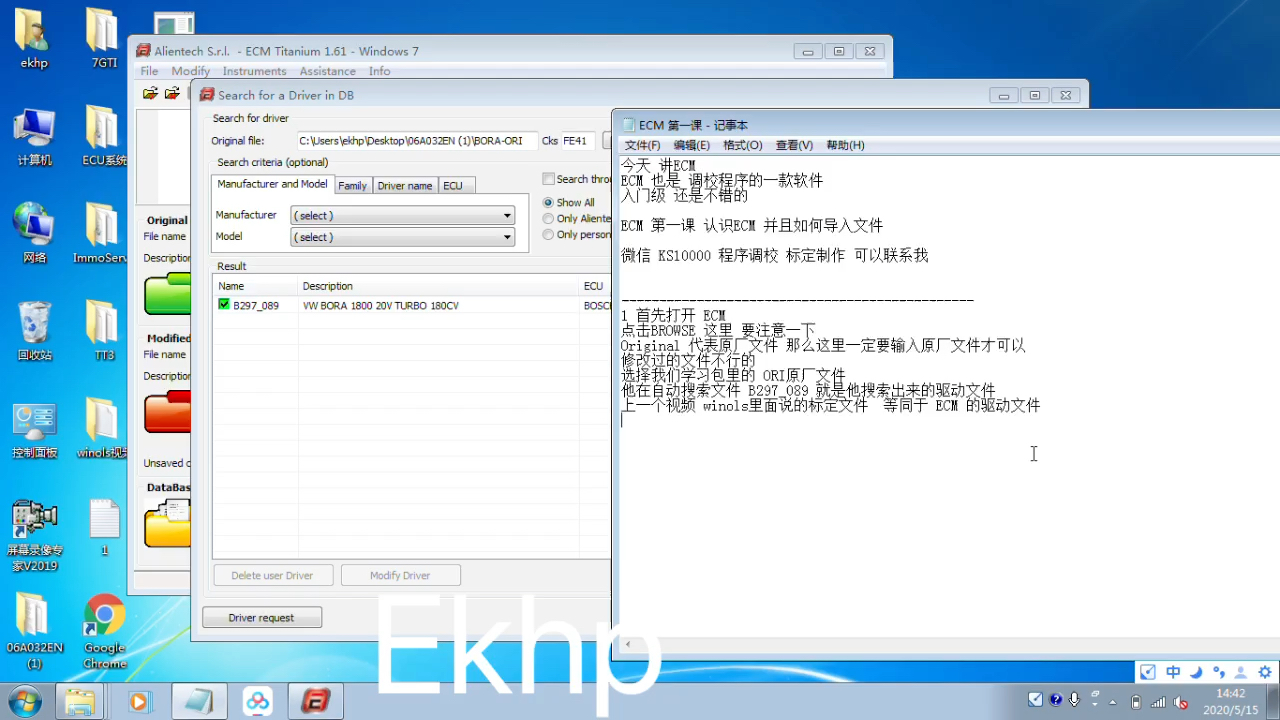Check the B297_089 driver result checkbox
This screenshot has height=720, width=1280.
[x=224, y=305]
